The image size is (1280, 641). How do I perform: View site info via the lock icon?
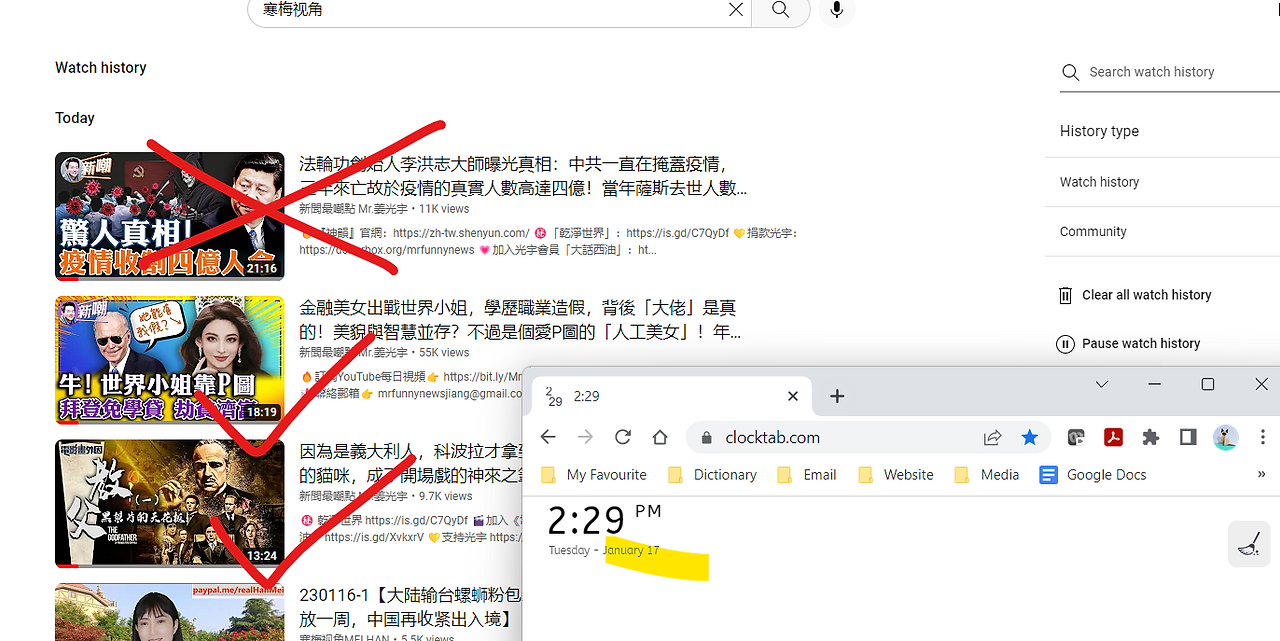click(x=707, y=437)
